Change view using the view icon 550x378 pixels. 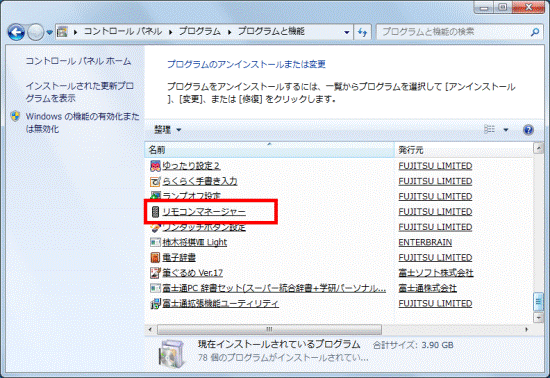pos(490,129)
